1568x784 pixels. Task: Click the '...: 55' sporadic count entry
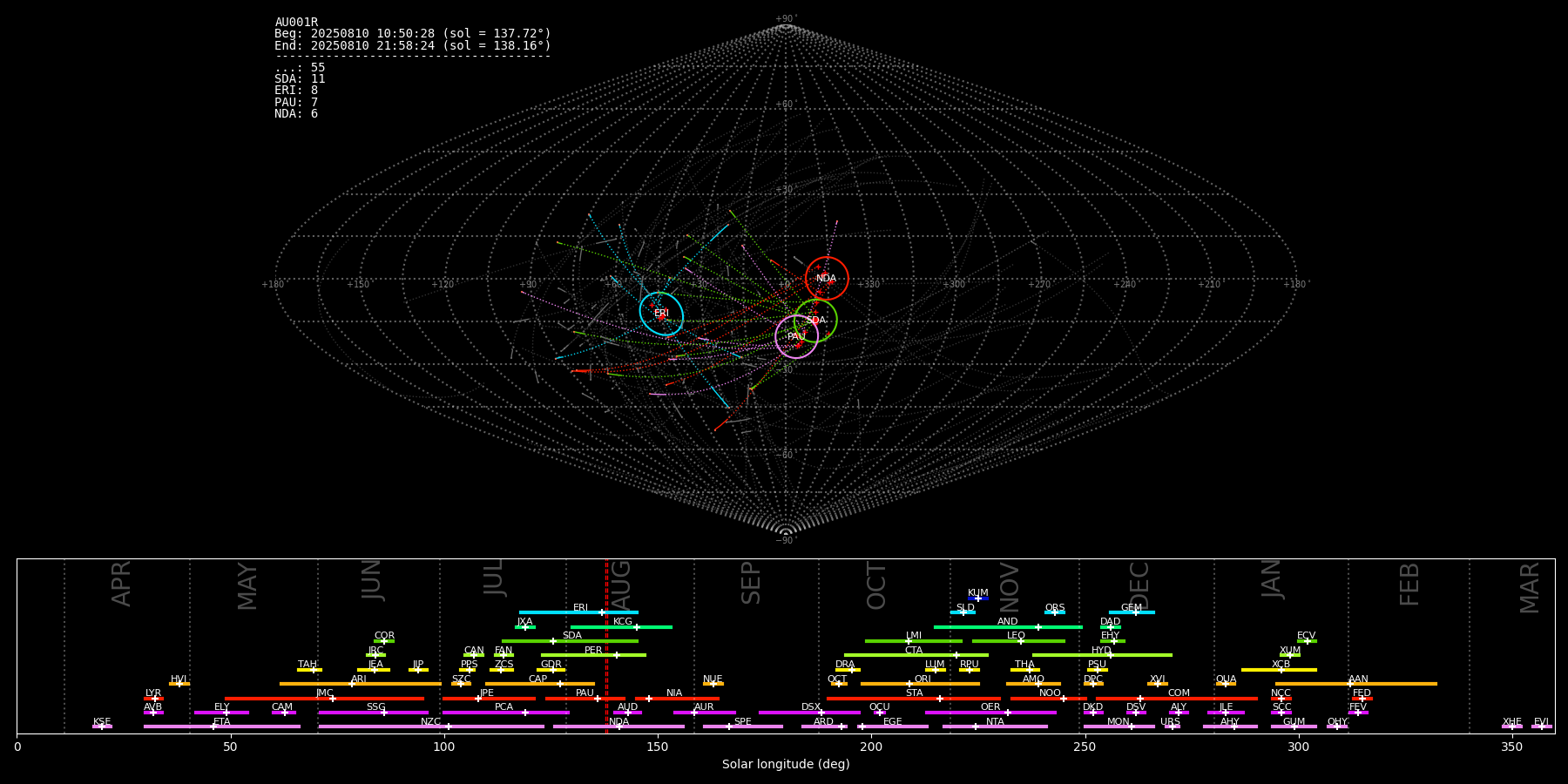click(300, 68)
